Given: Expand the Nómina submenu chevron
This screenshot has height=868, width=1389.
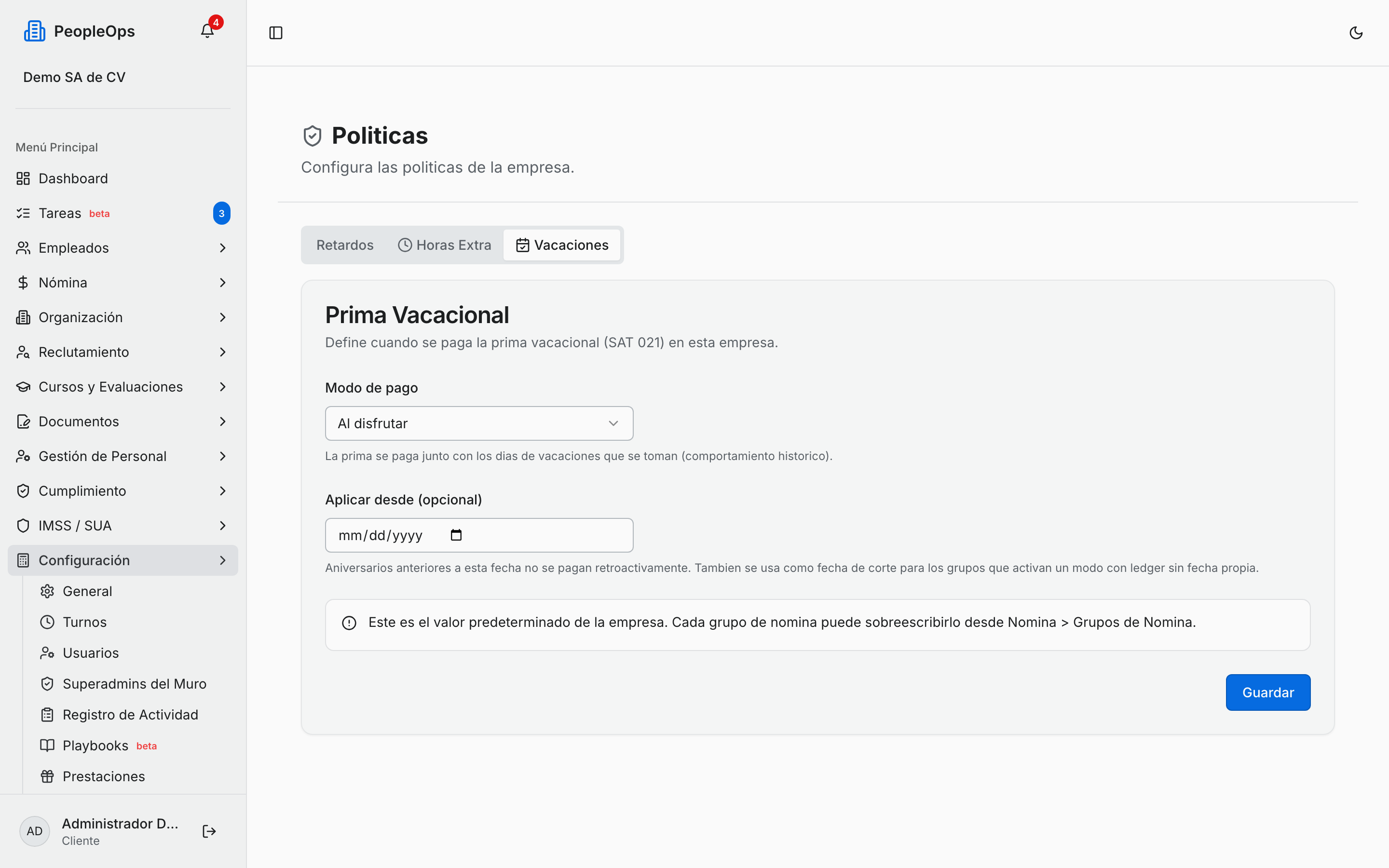Looking at the screenshot, I should click(223, 283).
